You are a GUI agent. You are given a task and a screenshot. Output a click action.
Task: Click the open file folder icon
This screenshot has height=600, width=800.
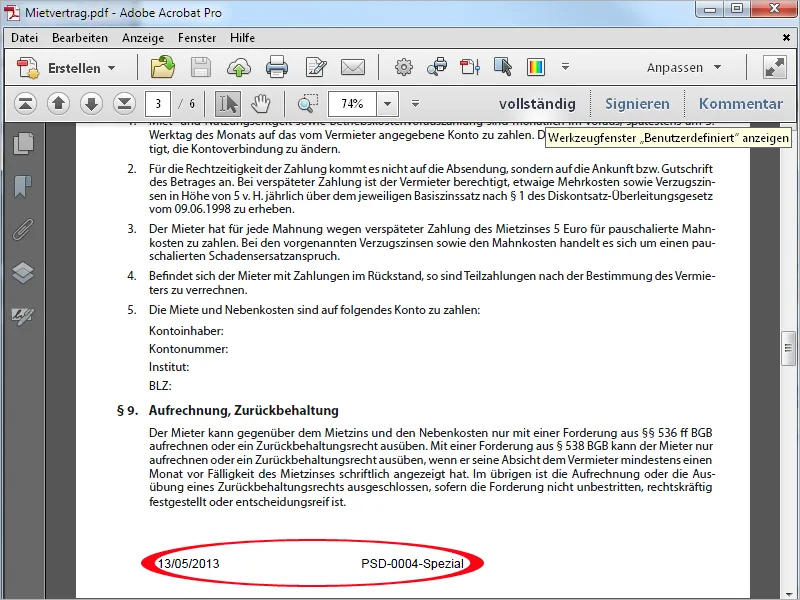point(163,67)
